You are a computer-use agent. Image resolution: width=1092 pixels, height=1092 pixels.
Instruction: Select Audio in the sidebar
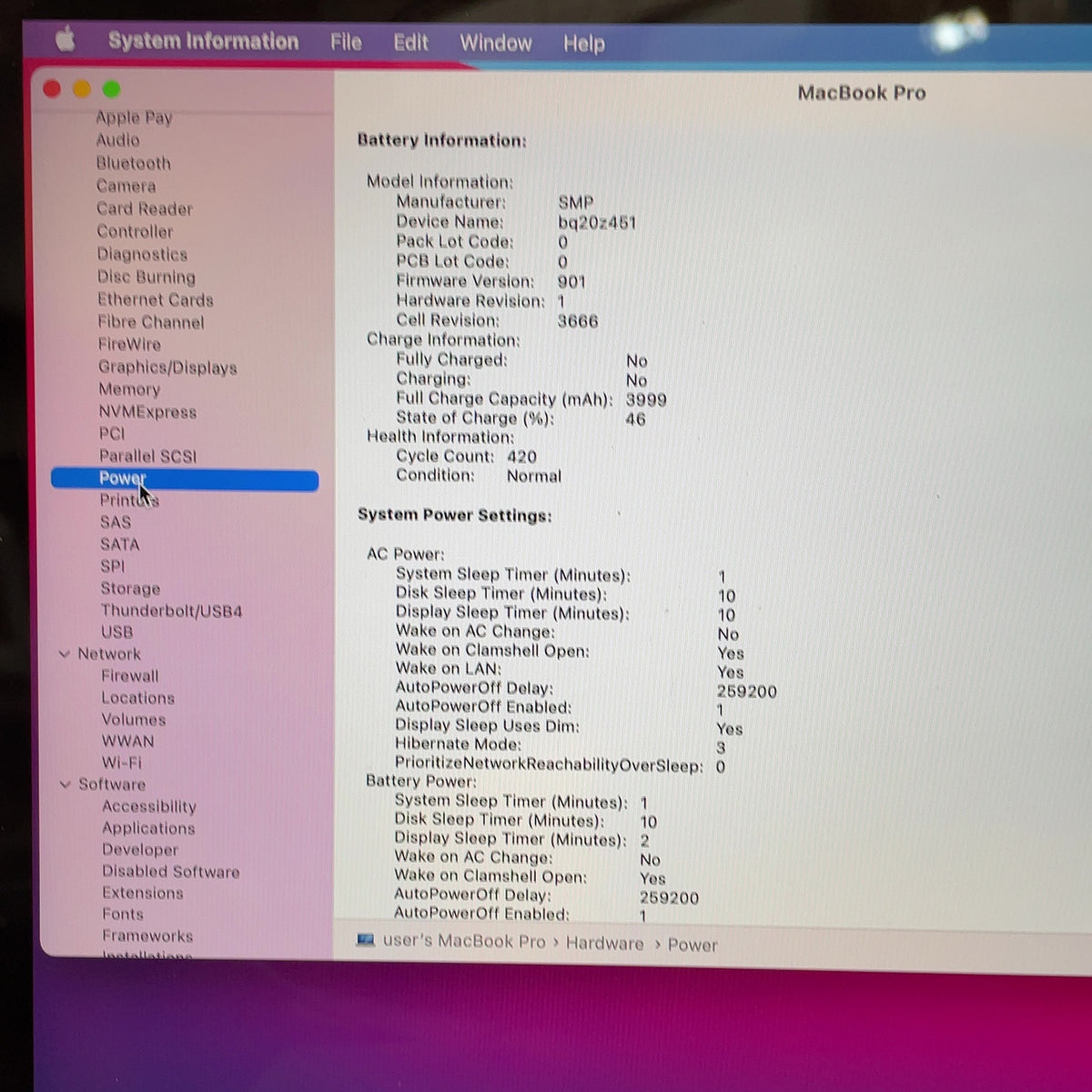click(118, 140)
